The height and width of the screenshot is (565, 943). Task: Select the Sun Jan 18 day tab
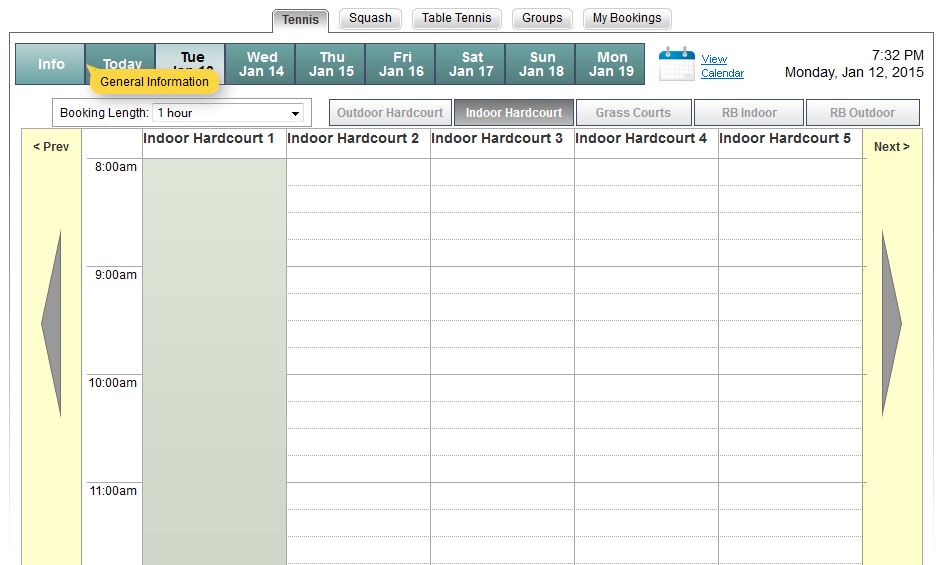pyautogui.click(x=541, y=64)
